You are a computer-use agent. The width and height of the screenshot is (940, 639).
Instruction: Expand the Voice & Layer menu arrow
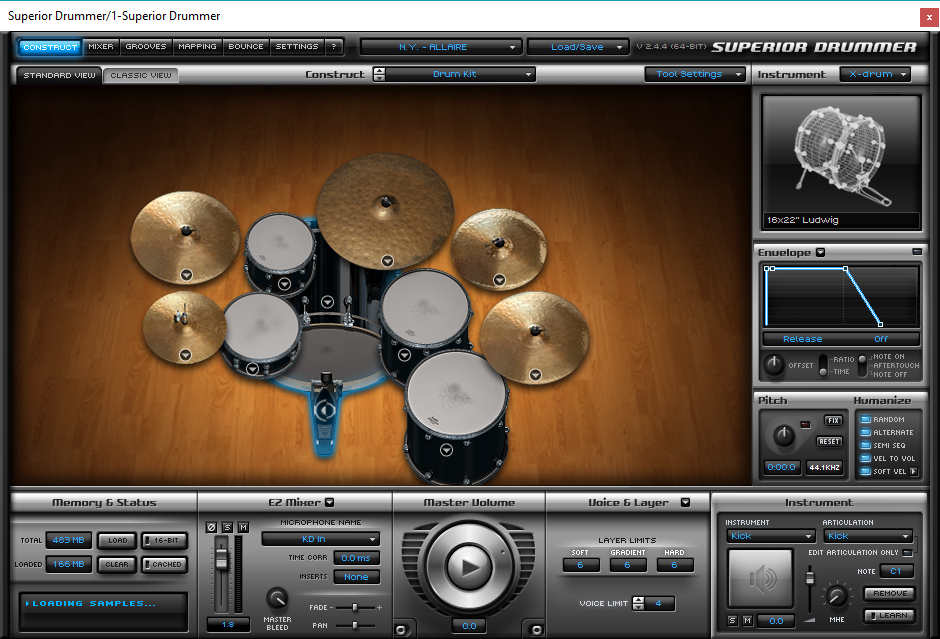click(685, 502)
